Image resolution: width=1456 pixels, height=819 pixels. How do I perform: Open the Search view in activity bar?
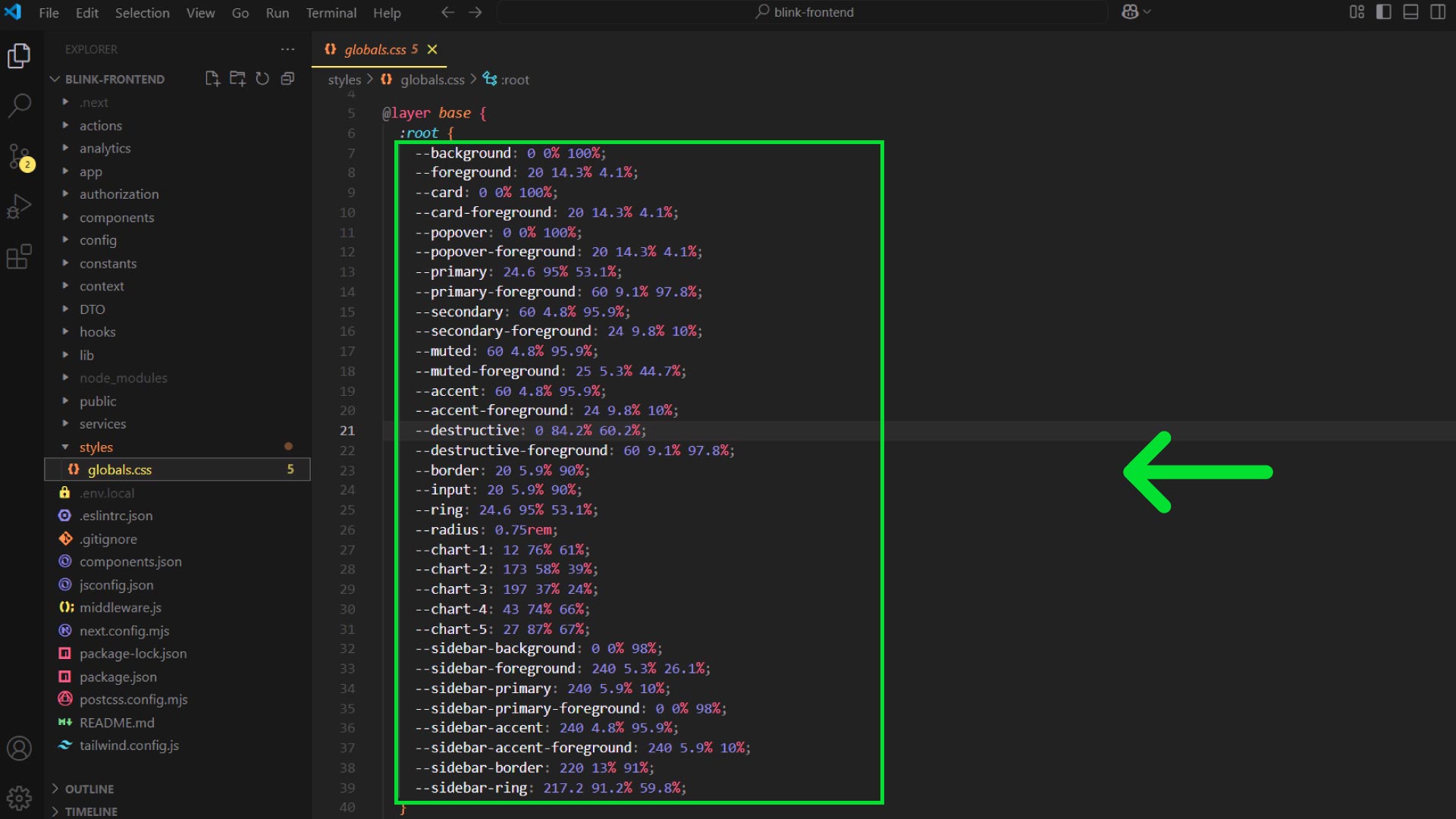click(x=19, y=105)
